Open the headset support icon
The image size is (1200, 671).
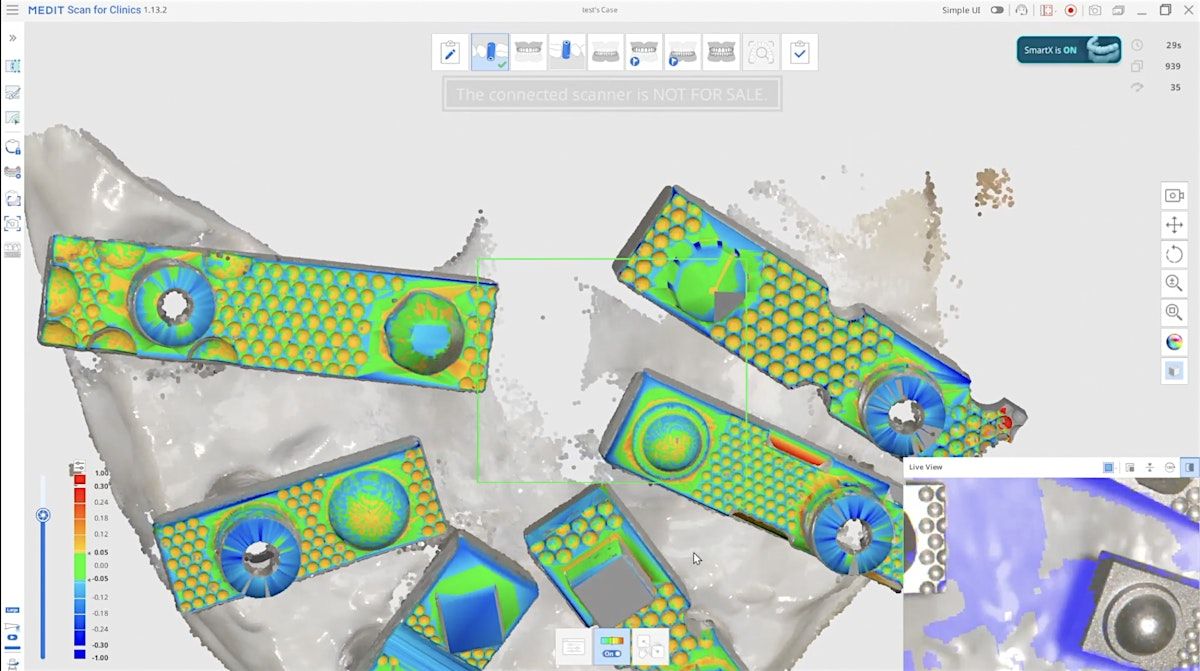click(x=1021, y=10)
